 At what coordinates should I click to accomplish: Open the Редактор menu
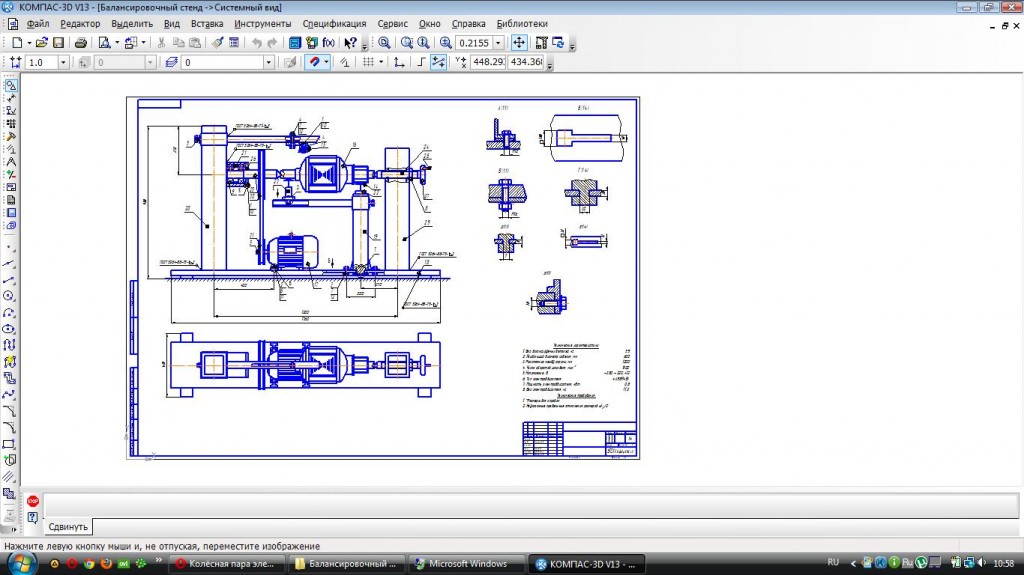point(80,24)
